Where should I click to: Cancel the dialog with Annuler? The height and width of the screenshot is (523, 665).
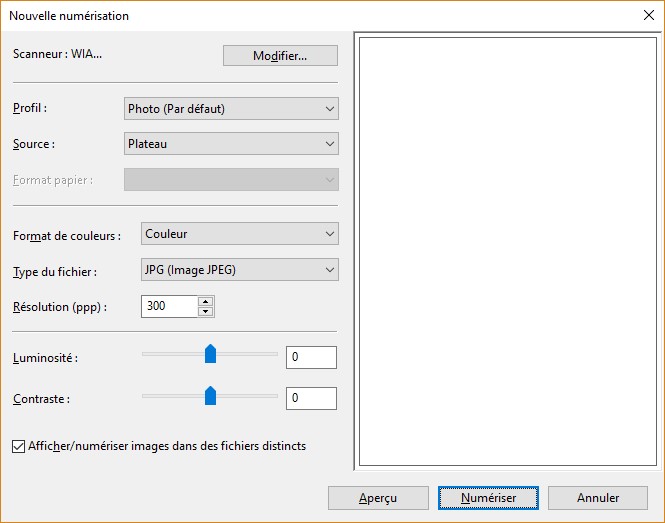tap(598, 498)
